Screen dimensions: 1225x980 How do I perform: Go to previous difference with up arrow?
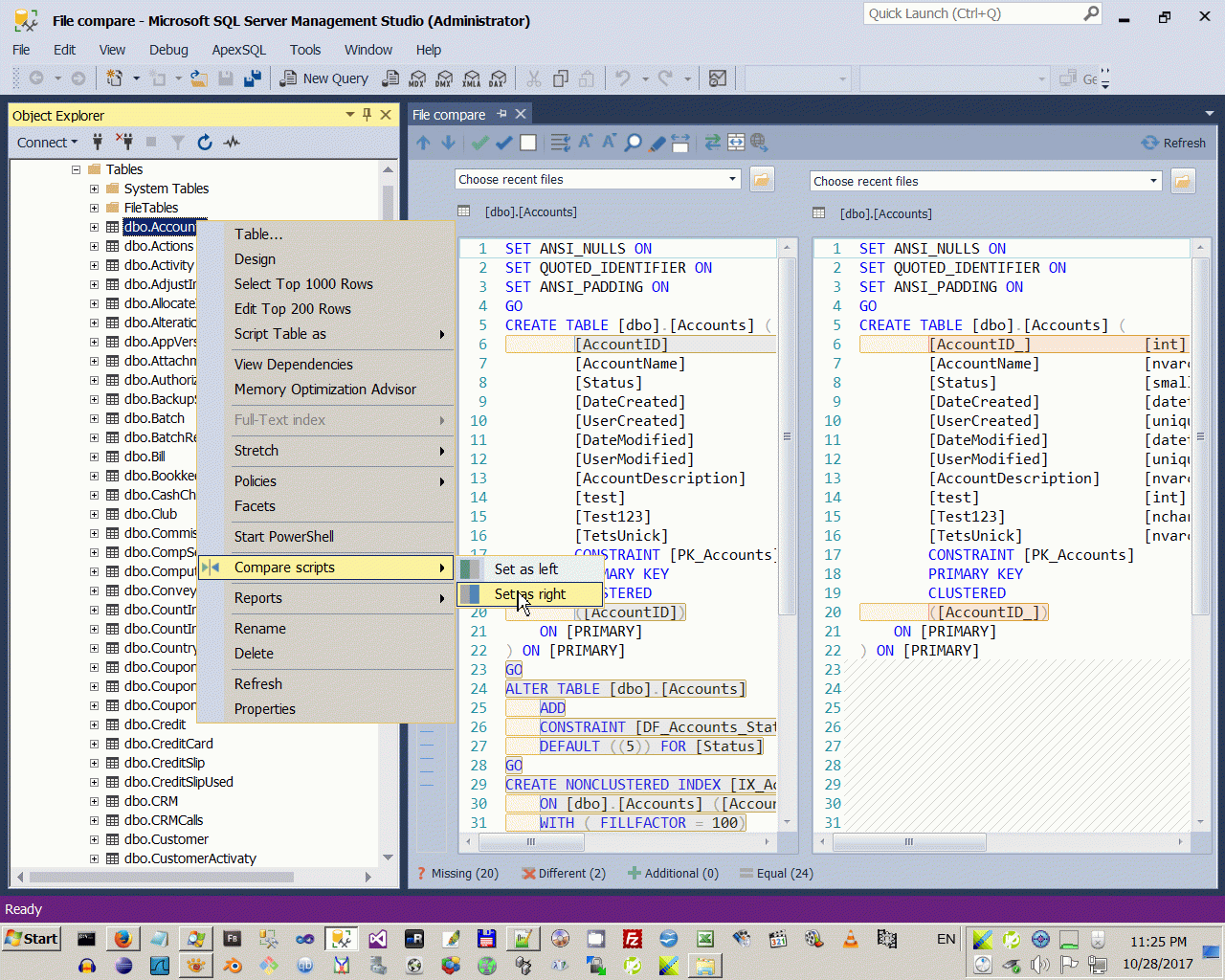(423, 143)
